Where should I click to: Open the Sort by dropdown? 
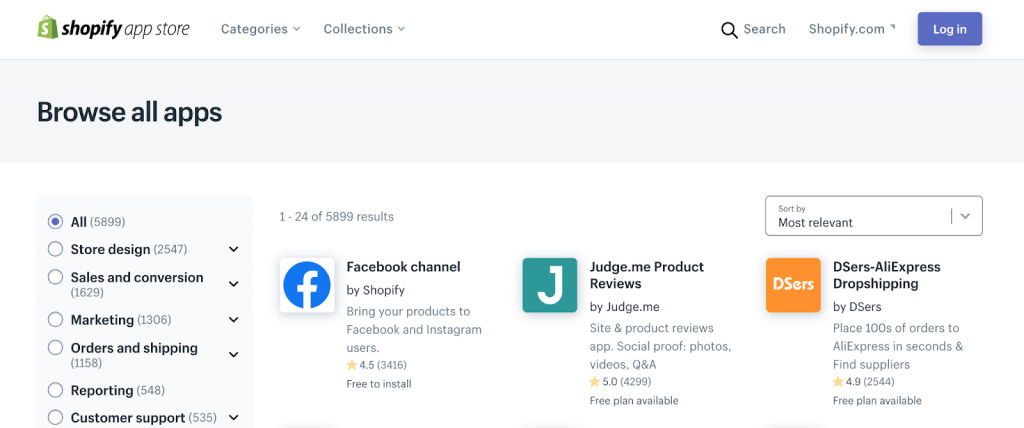874,216
